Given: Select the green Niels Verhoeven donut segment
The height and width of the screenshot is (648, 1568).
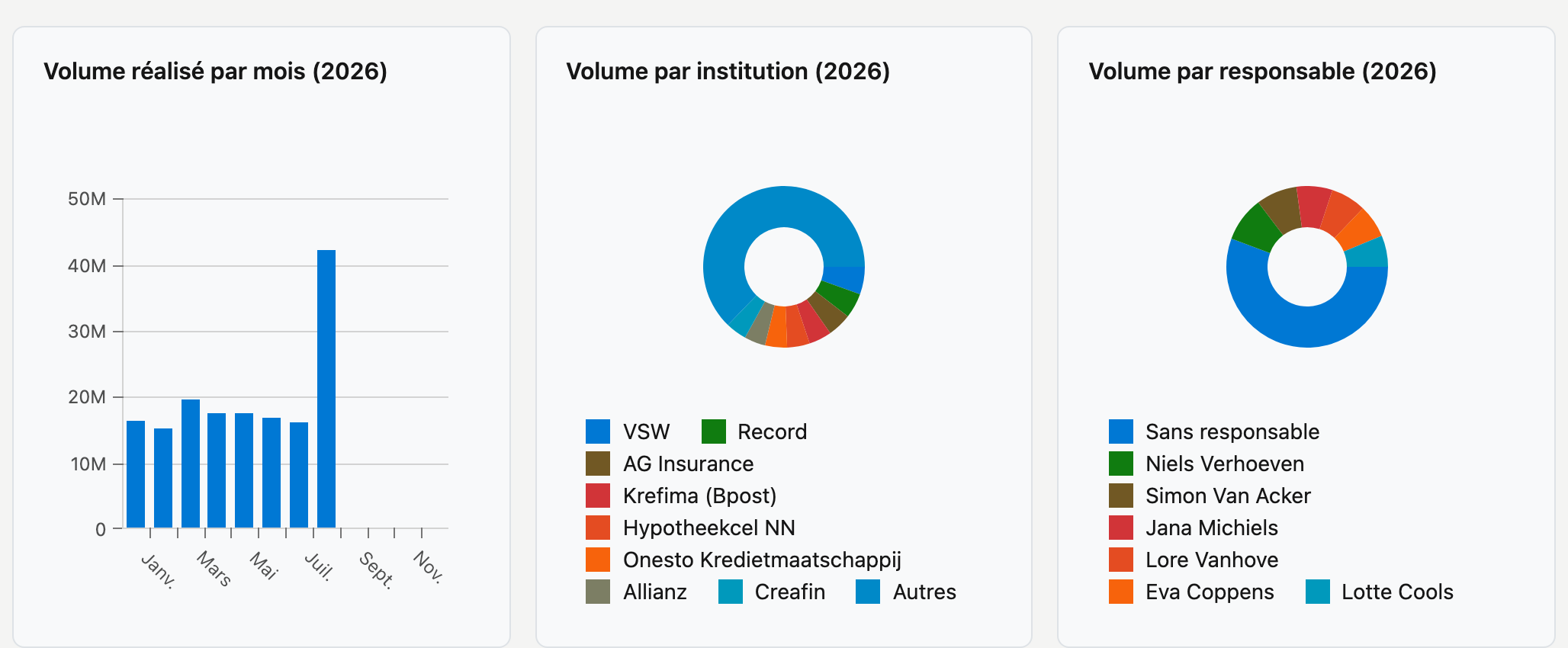Looking at the screenshot, I should [1257, 227].
